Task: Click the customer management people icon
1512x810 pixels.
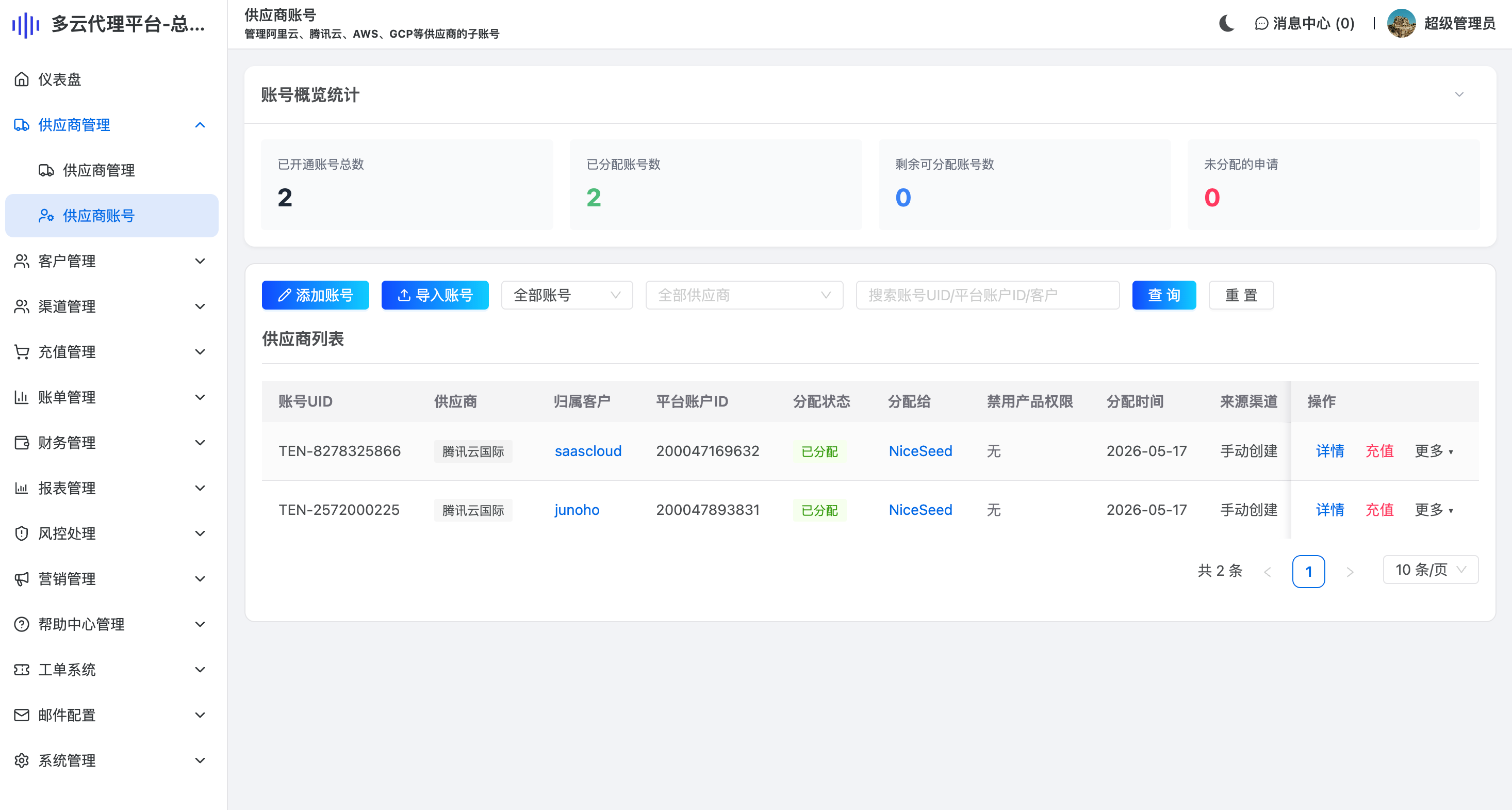Action: tap(22, 261)
